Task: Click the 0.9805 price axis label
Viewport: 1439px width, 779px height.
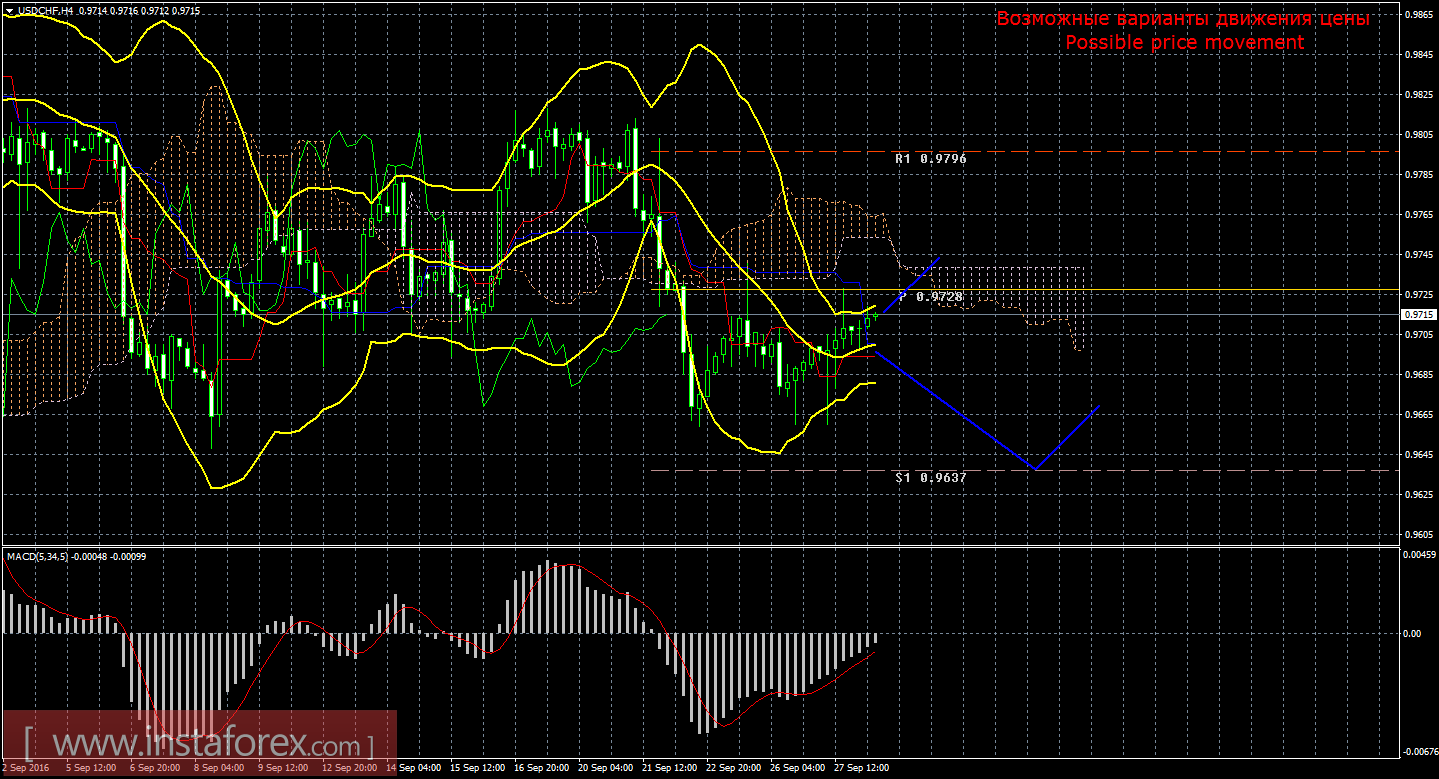Action: 1417,135
